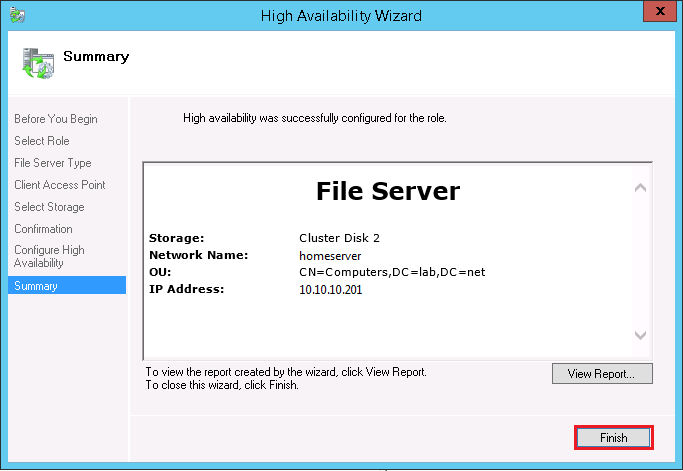This screenshot has width=683, height=471.
Task: Select the File Server Type step
Action: tap(53, 163)
